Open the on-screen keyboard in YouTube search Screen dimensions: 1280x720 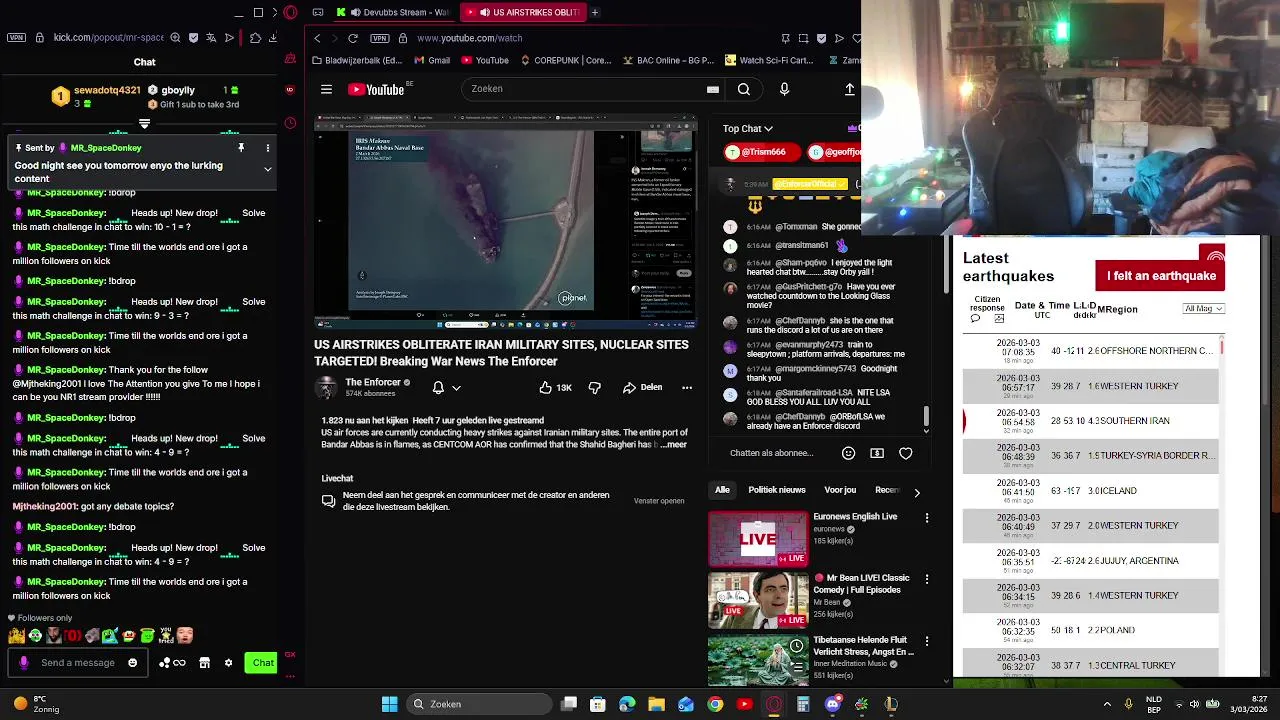click(713, 89)
